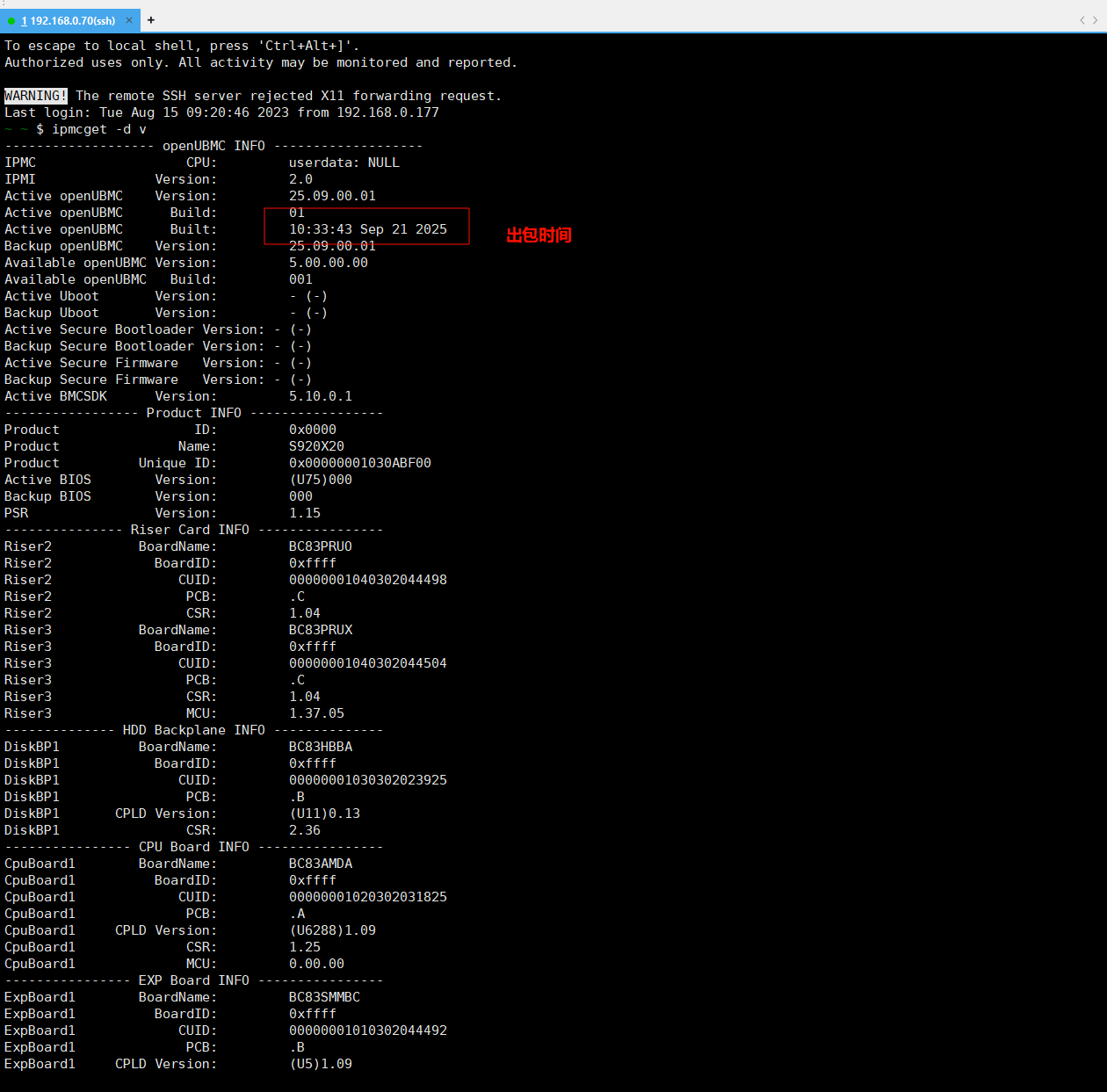Click the ExpBoard1 board name BC83SMMBC

(324, 997)
